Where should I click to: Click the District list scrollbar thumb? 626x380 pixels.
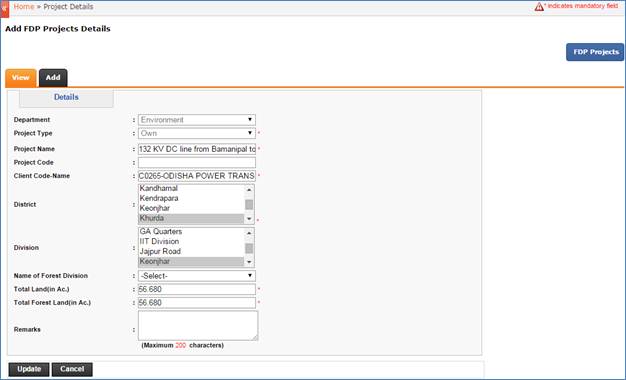click(x=249, y=204)
